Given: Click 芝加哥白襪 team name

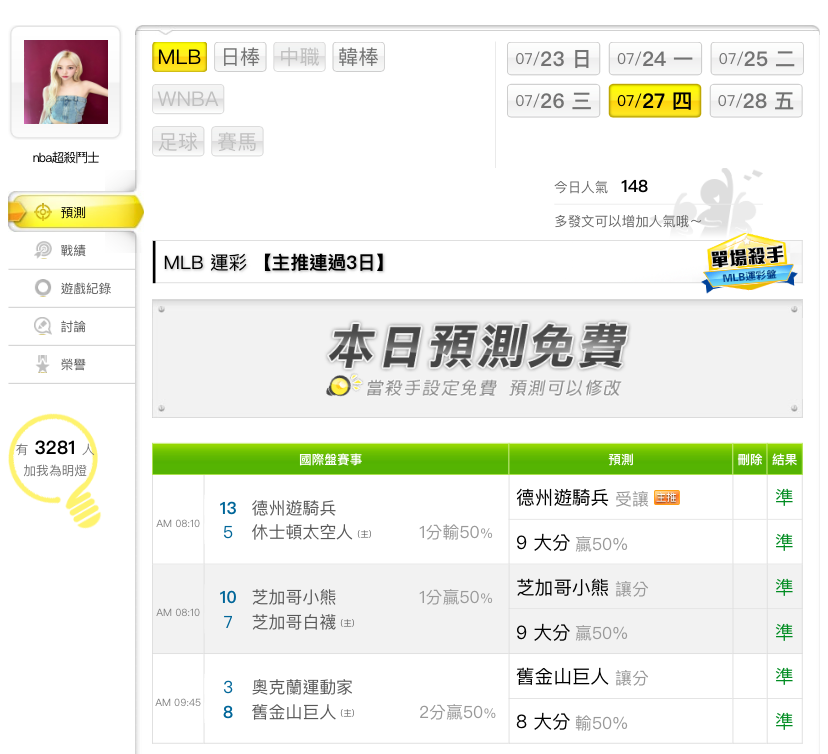Looking at the screenshot, I should tap(294, 623).
